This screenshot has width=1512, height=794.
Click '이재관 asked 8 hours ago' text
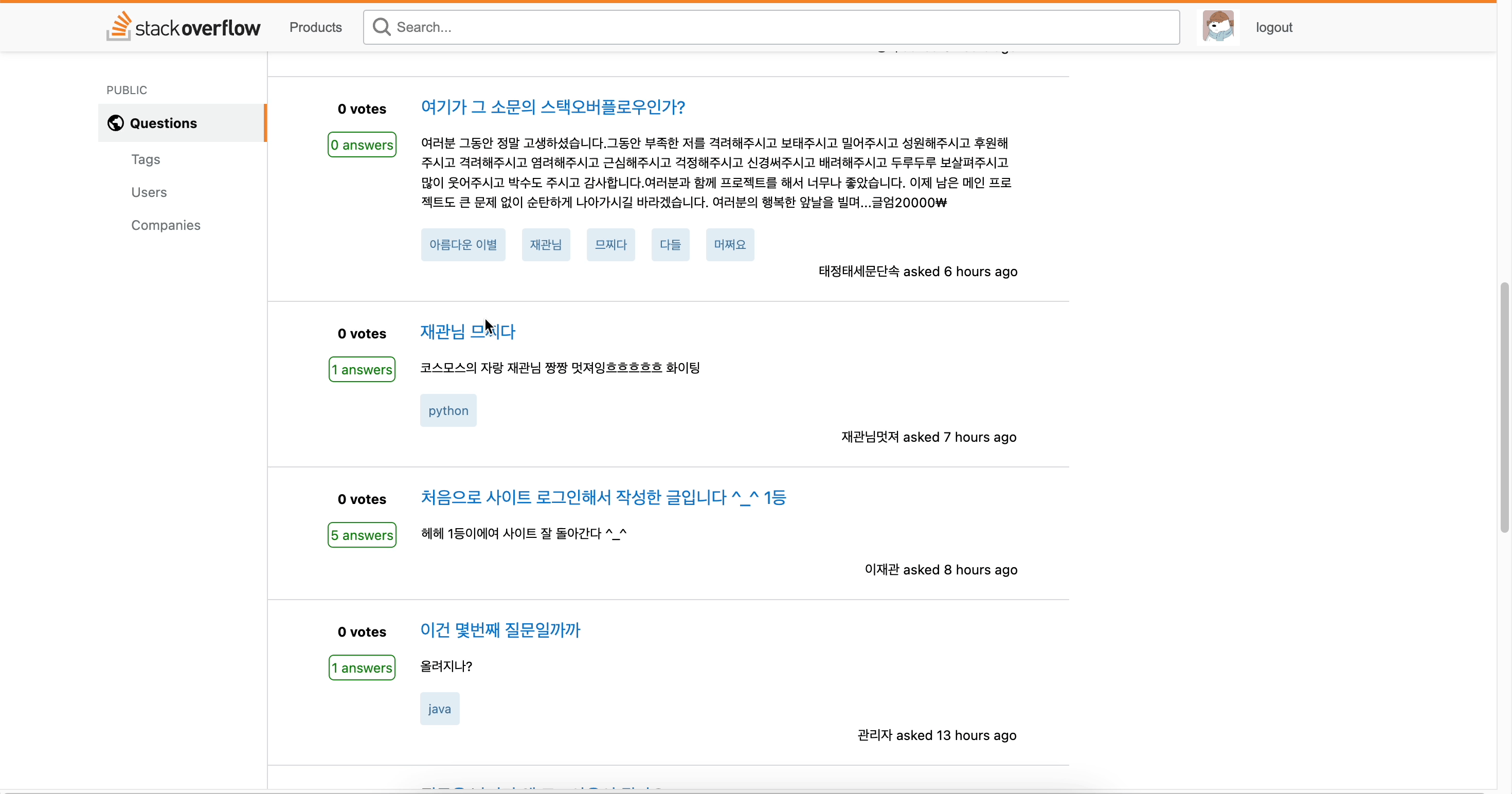pos(941,570)
